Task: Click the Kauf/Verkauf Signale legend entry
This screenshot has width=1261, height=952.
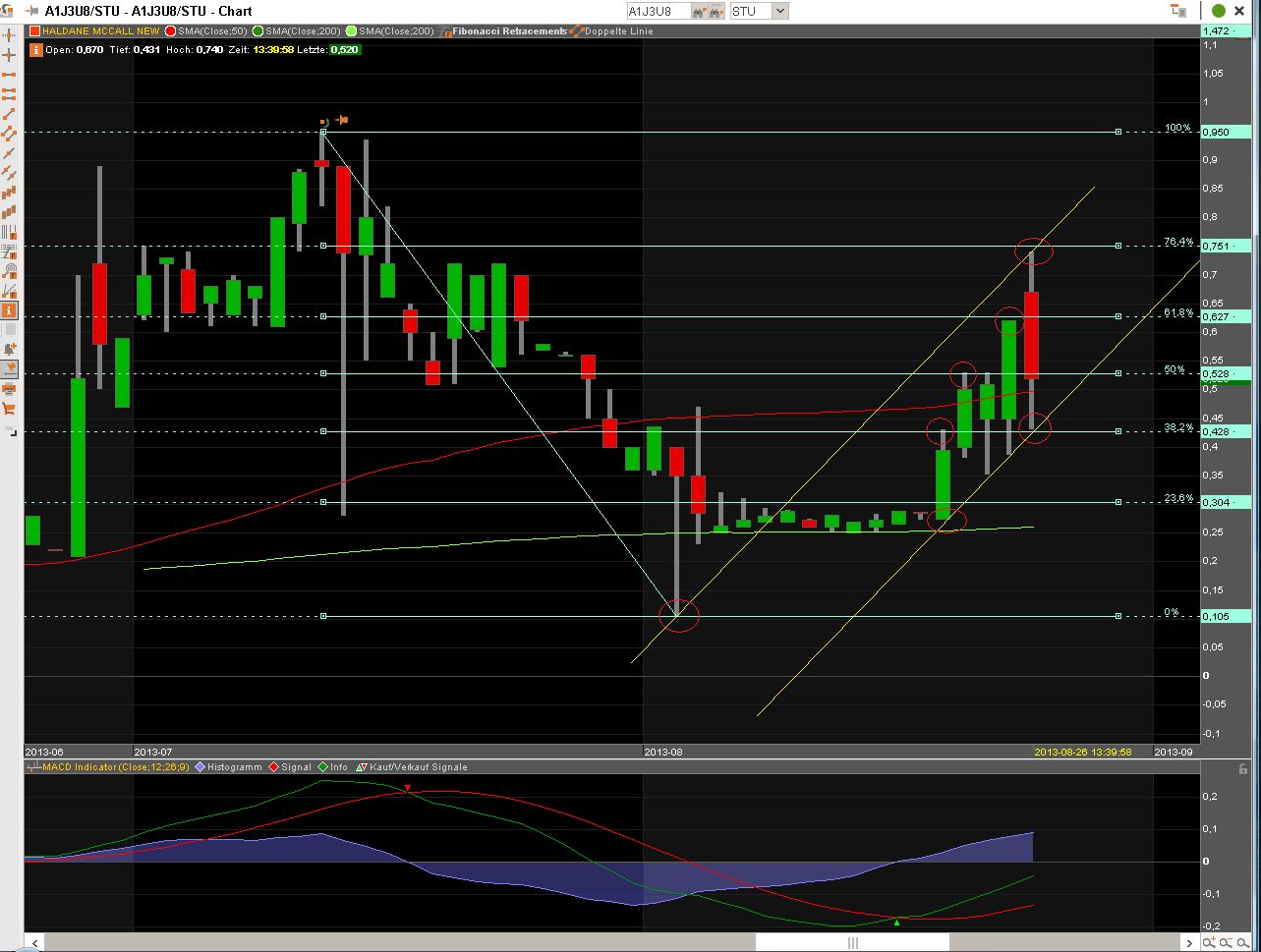Action: click(411, 767)
